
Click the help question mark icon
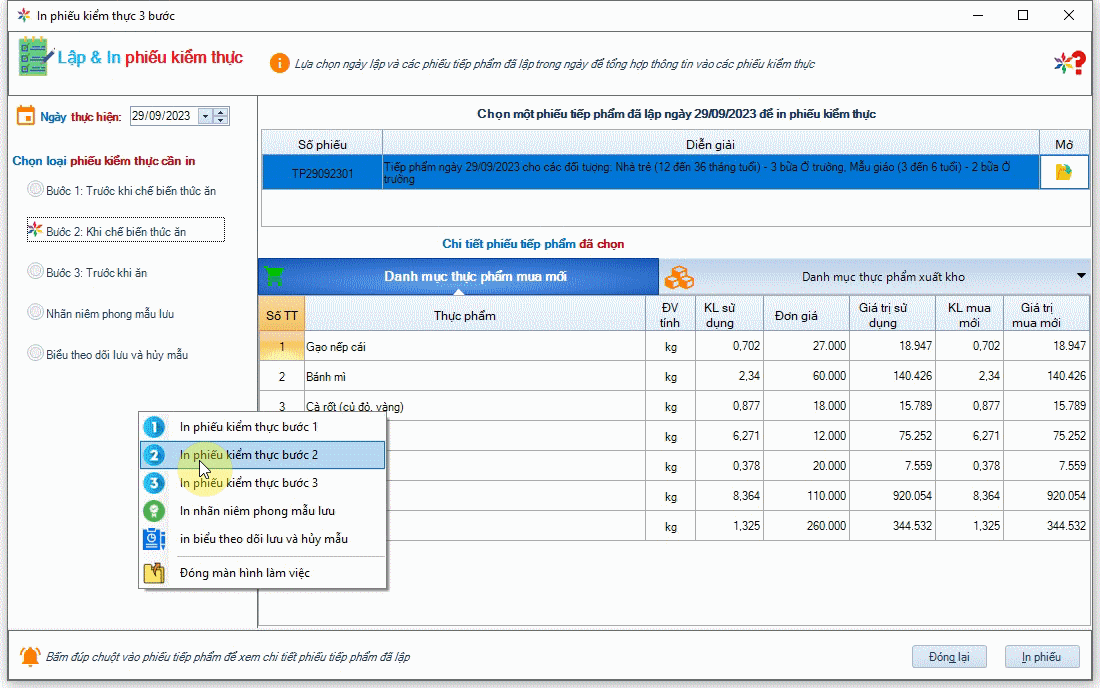pos(1069,63)
